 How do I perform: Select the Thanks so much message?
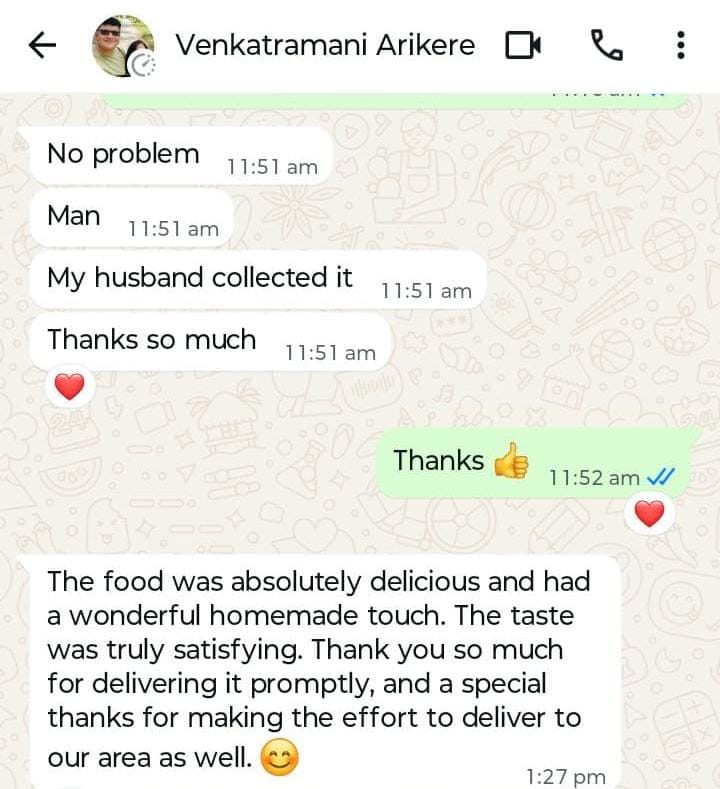[210, 342]
